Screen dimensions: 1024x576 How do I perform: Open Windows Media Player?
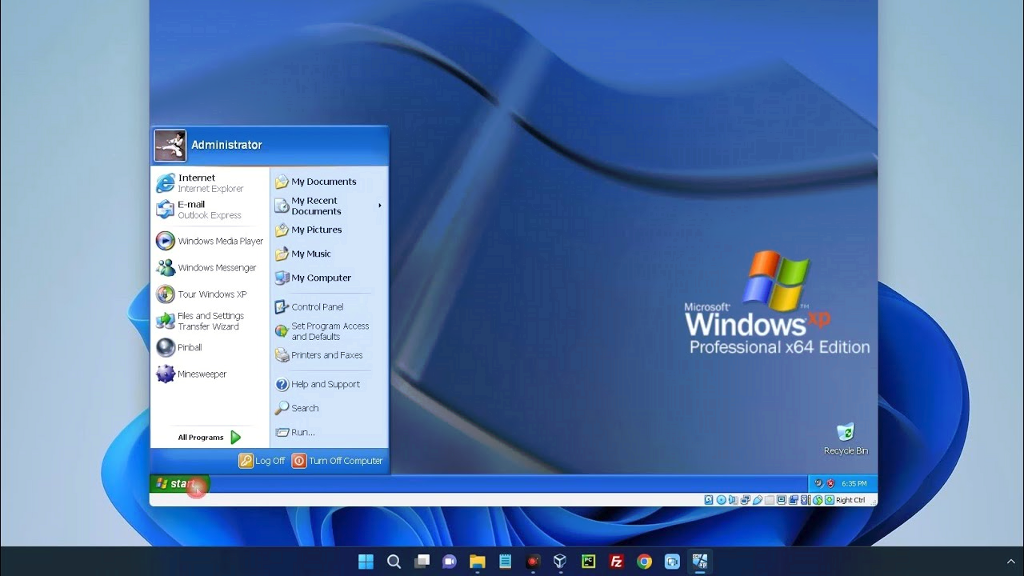pos(209,241)
